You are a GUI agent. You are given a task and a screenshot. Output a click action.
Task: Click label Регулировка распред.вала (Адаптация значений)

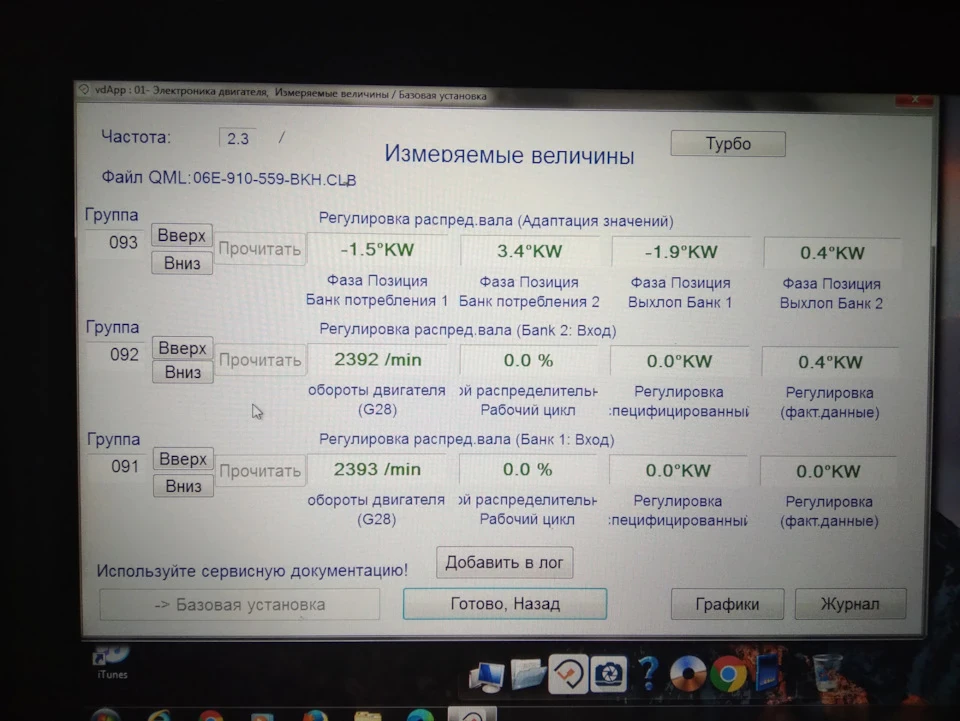tap(496, 220)
